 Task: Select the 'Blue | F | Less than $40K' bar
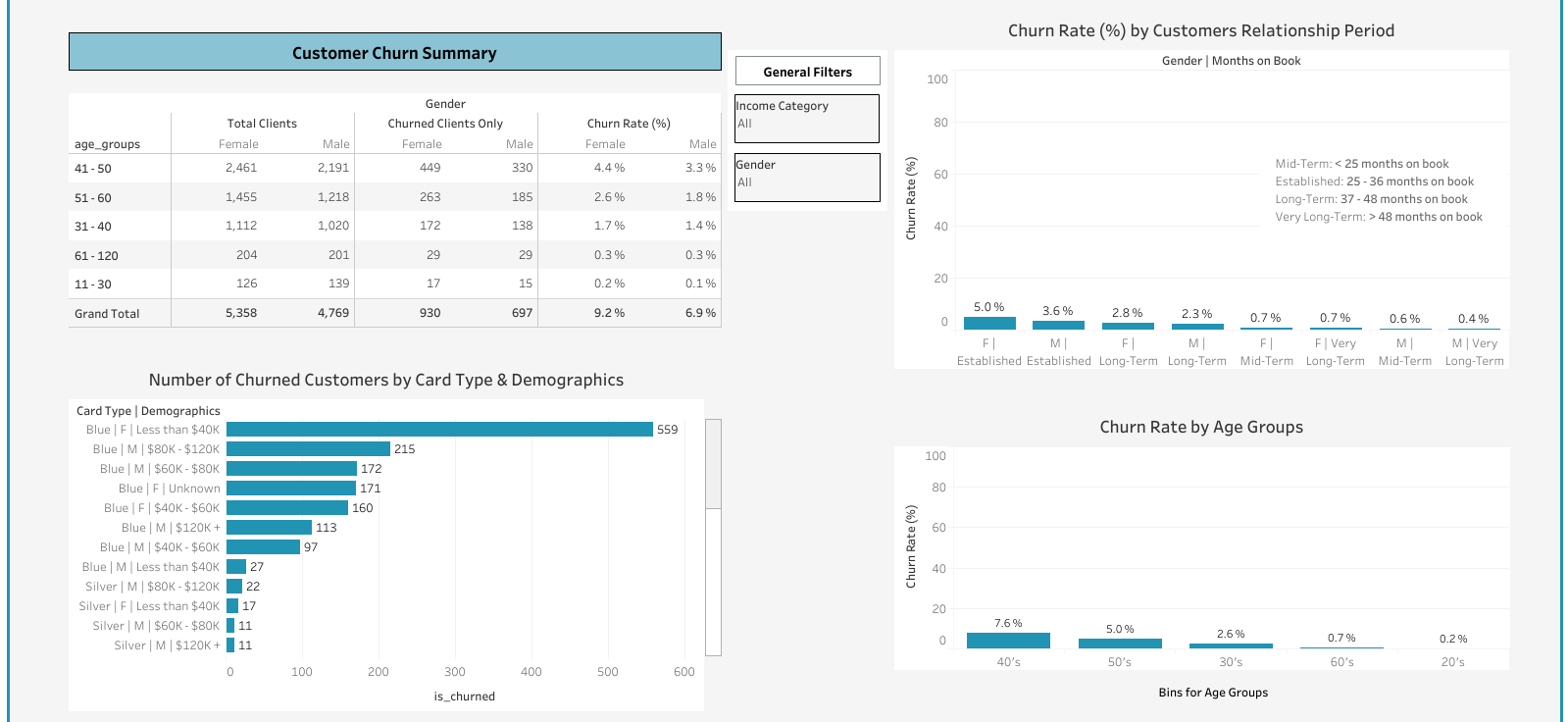coord(439,430)
